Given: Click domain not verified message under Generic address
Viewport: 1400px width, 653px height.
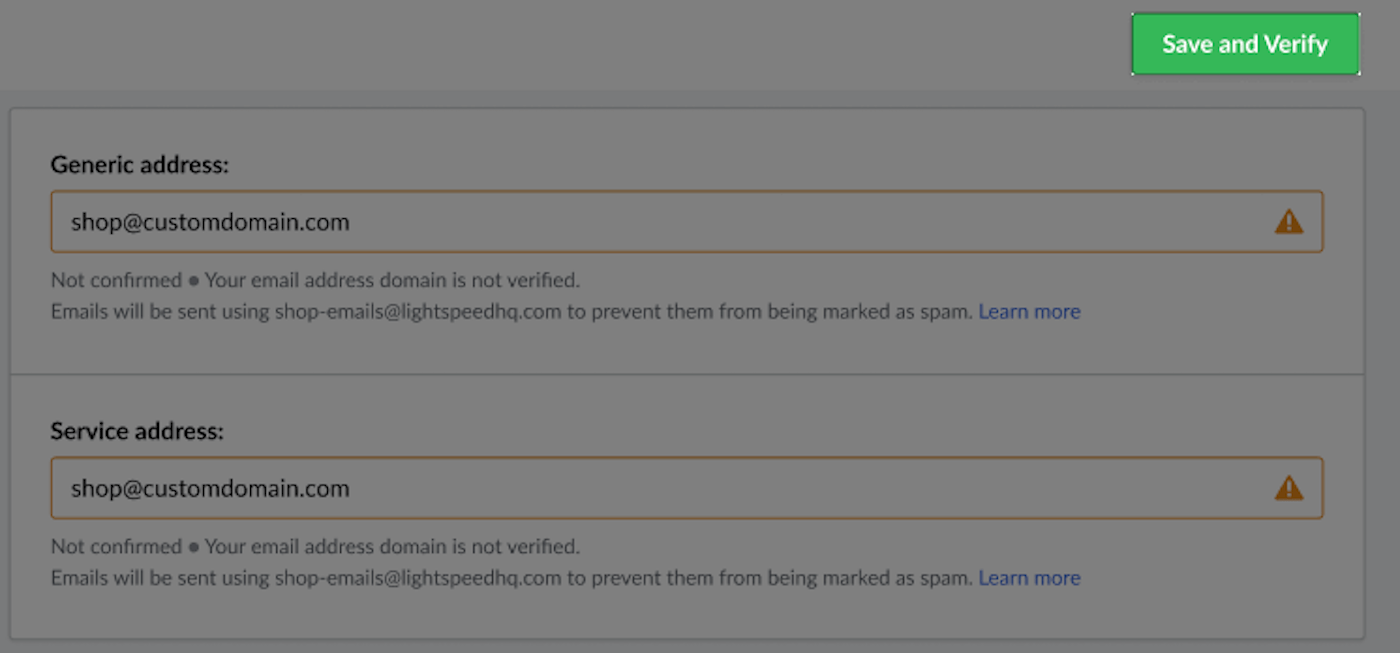Looking at the screenshot, I should [392, 280].
